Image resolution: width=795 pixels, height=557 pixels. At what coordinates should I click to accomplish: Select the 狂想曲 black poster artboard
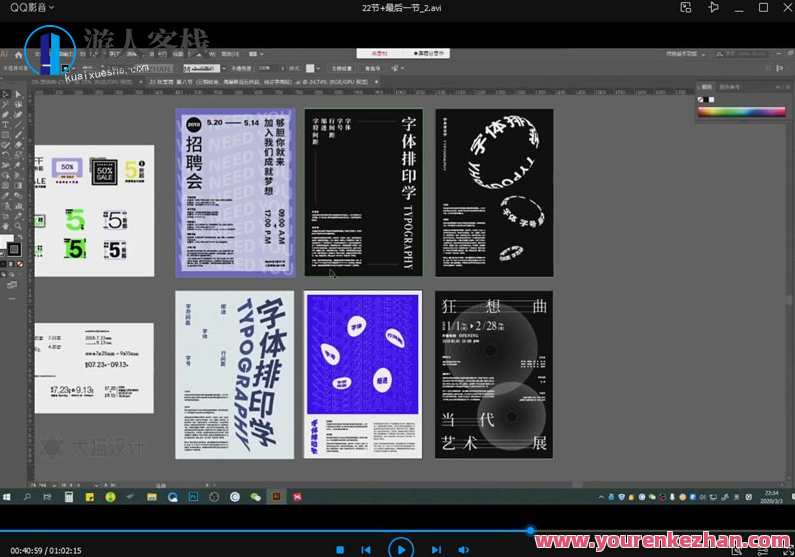pos(493,374)
